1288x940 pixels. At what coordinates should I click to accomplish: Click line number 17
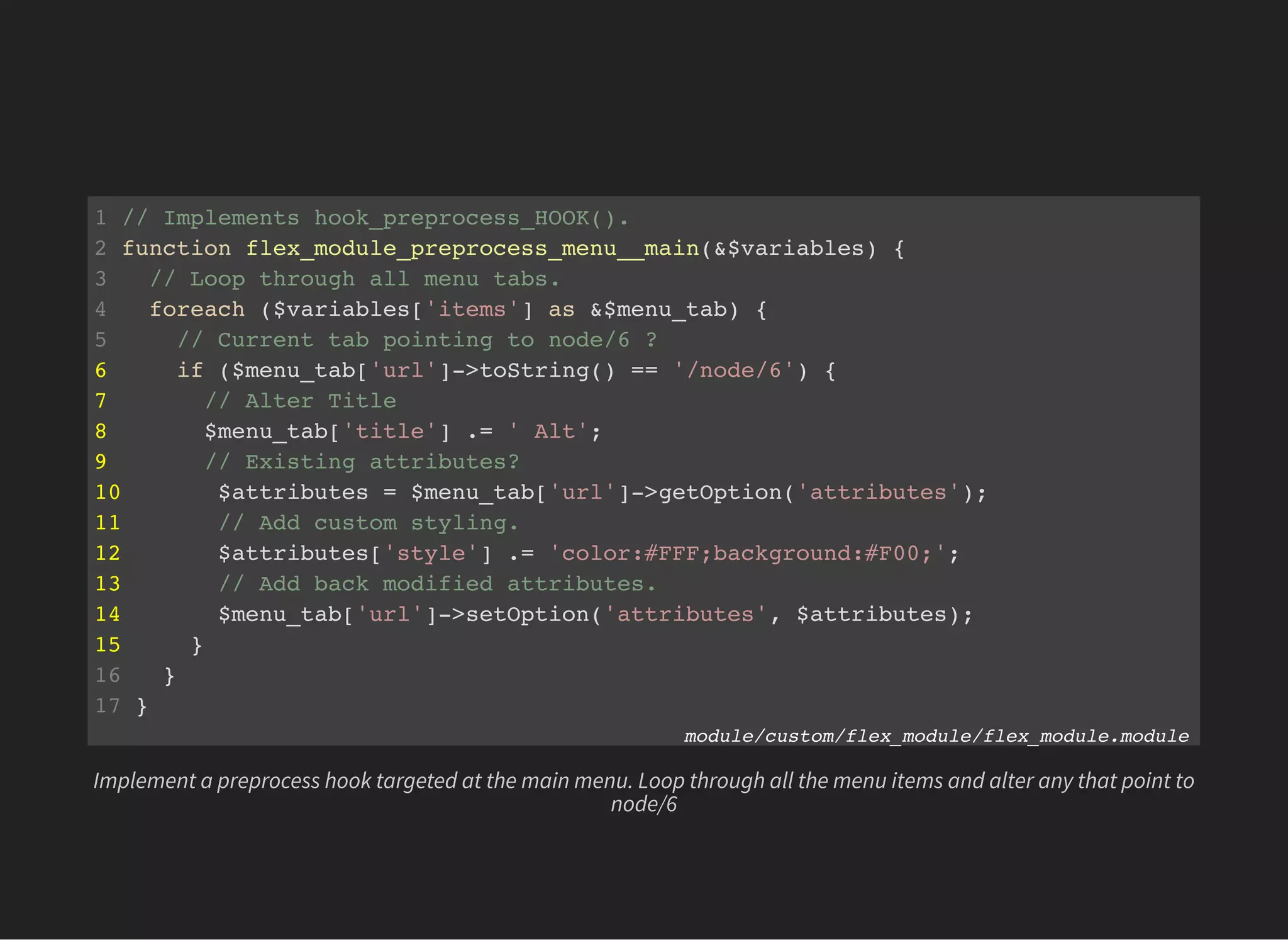(108, 705)
